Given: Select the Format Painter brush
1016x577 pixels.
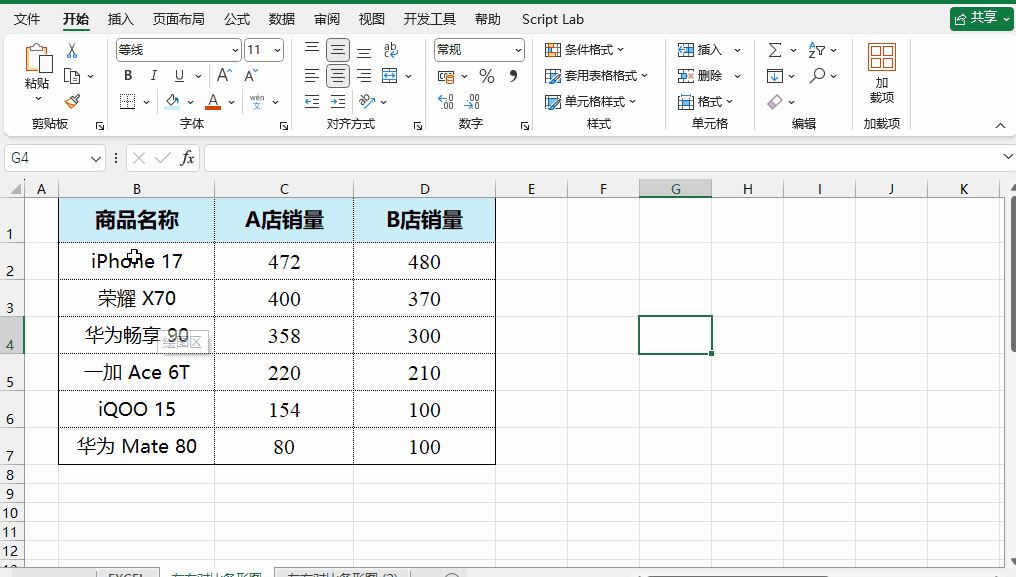Looking at the screenshot, I should coord(72,101).
